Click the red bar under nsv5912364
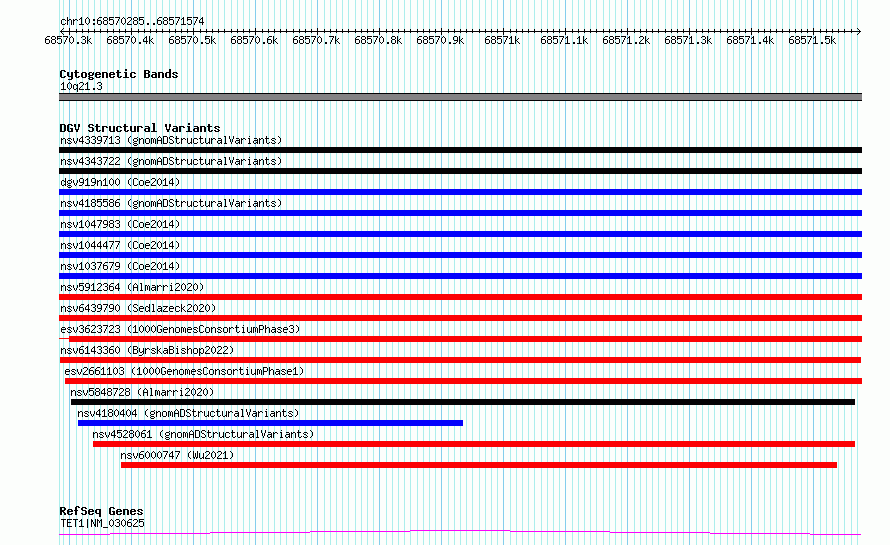This screenshot has height=545, width=890. [x=460, y=297]
